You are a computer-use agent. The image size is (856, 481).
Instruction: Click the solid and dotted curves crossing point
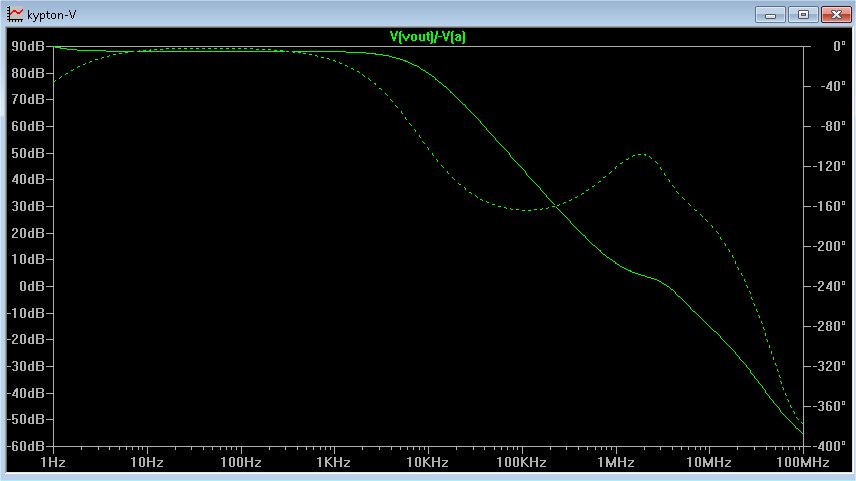pyautogui.click(x=555, y=206)
